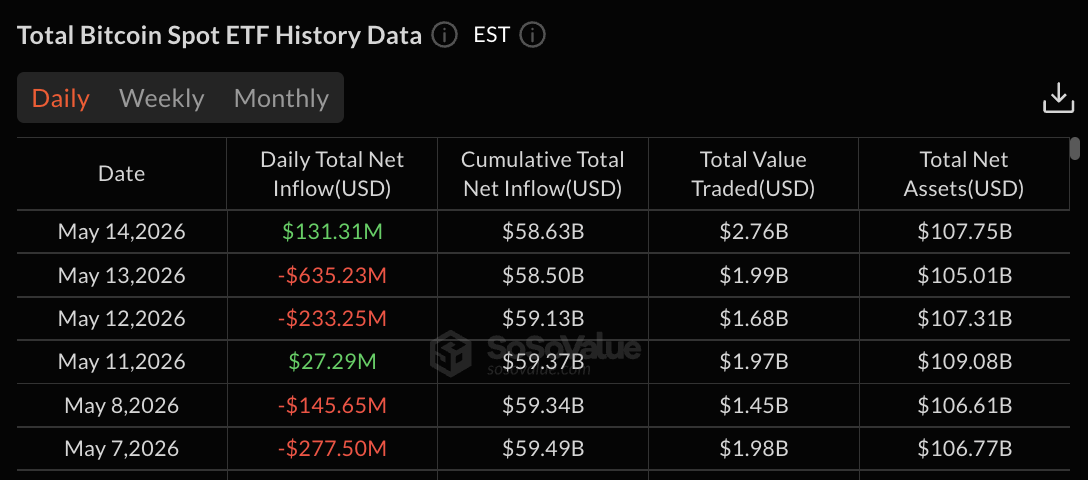Click net assets $107.31B
Screen dimensions: 1088x480
964,318
